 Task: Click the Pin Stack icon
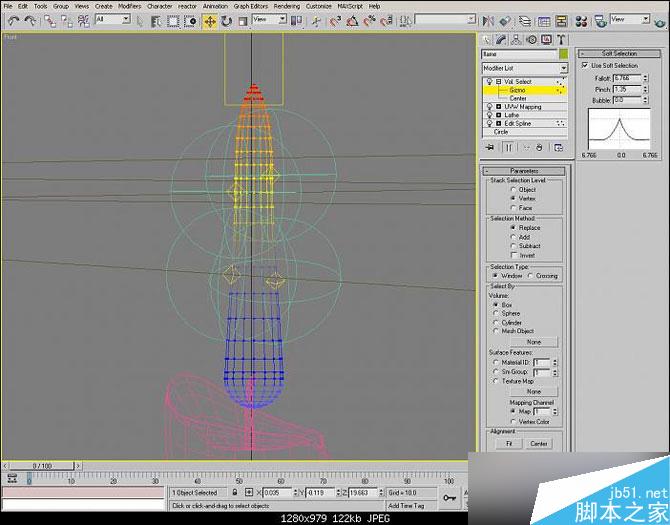(490, 147)
